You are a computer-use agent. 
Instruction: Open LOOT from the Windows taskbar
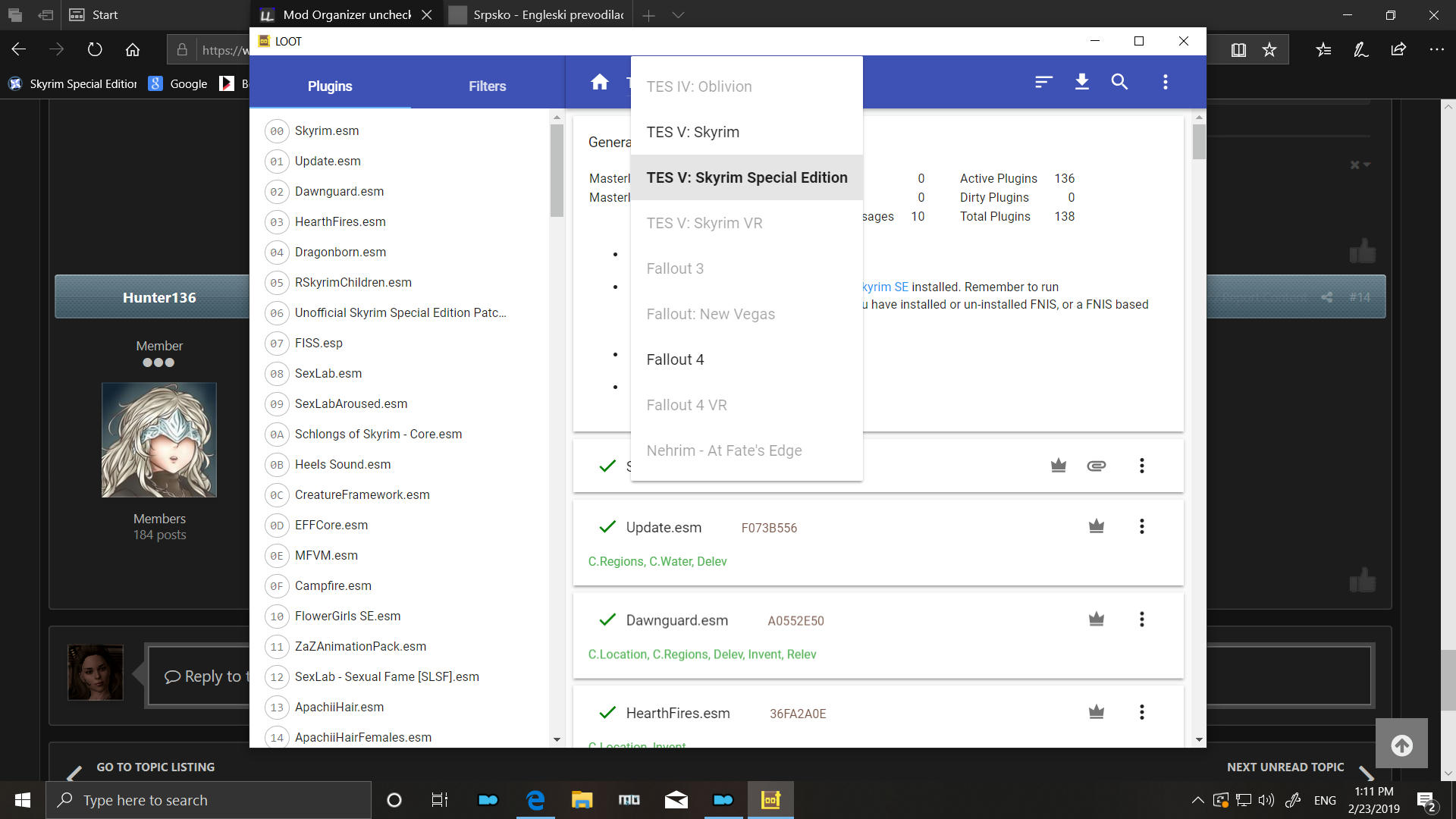coord(770,799)
